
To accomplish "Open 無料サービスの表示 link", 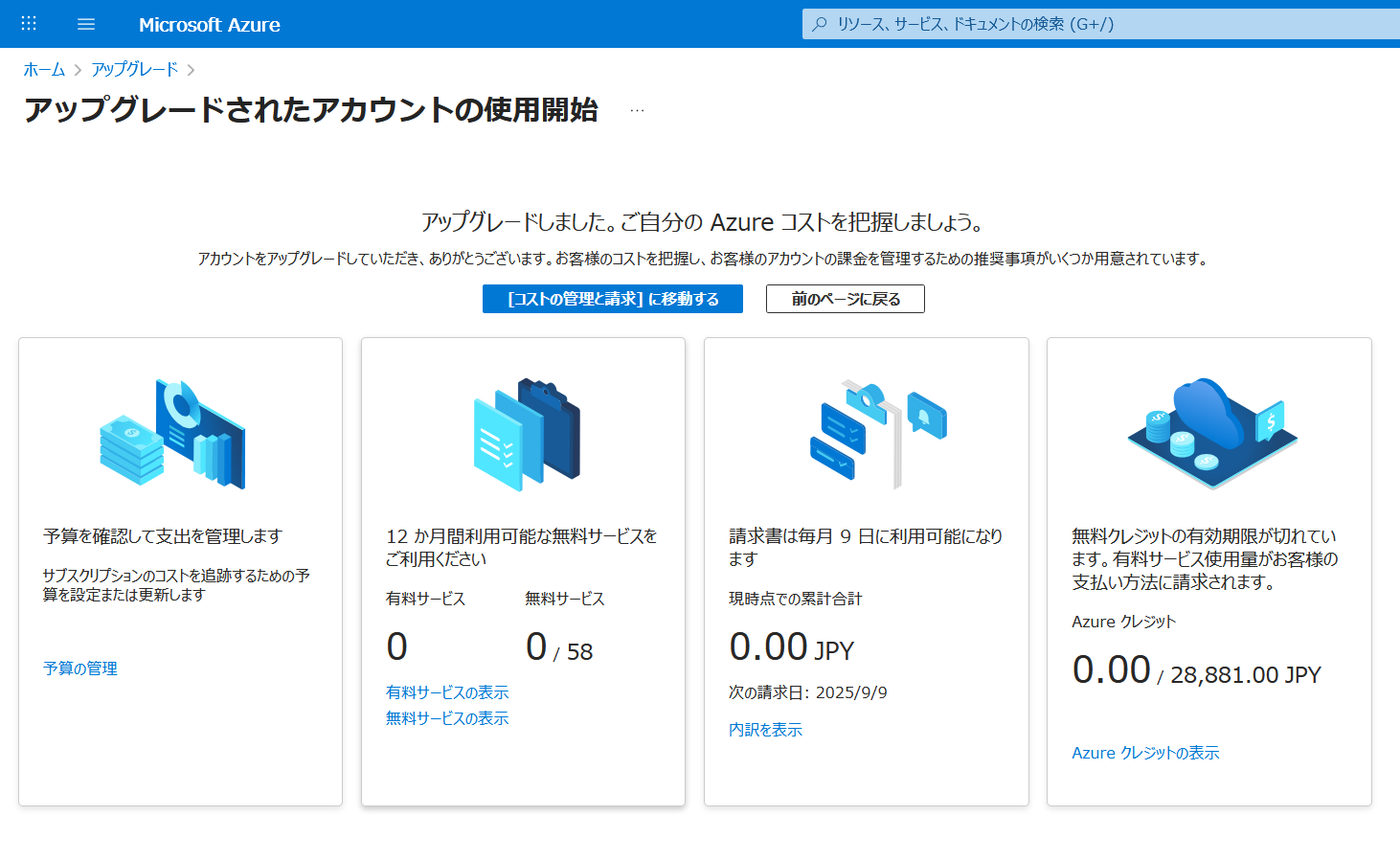I will pyautogui.click(x=447, y=718).
